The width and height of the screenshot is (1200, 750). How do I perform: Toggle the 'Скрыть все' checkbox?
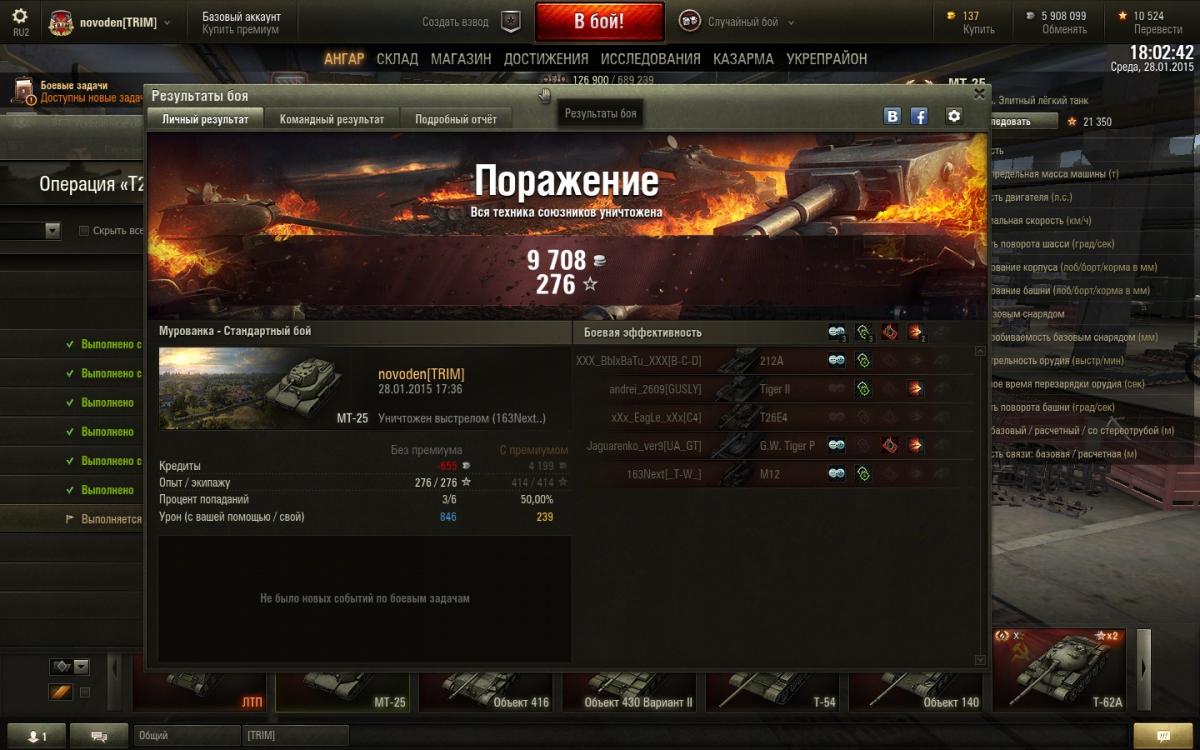tap(84, 231)
